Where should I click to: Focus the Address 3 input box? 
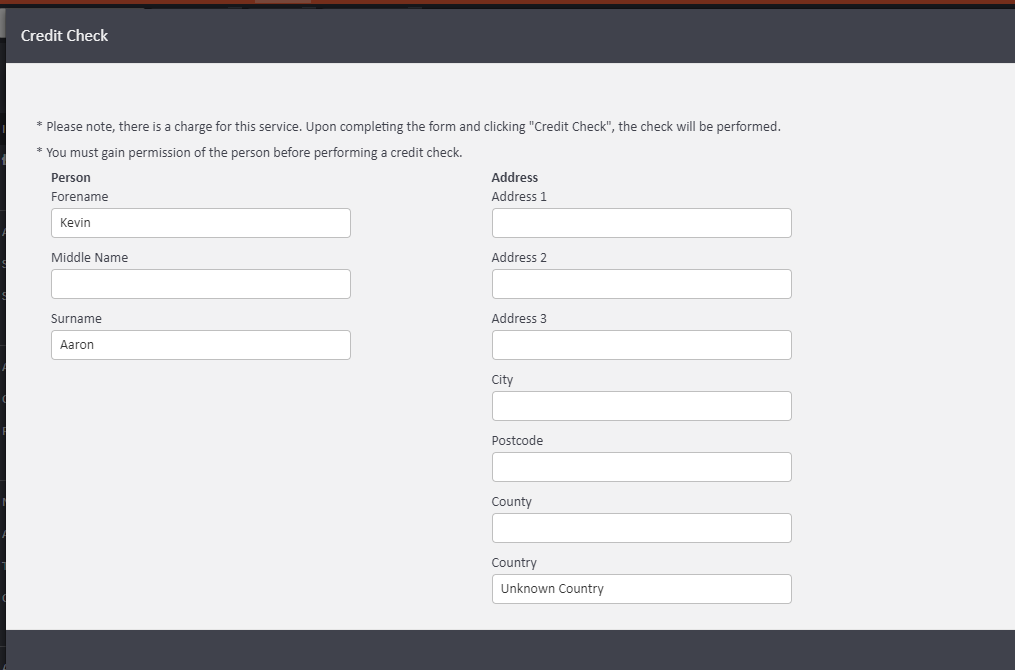(x=641, y=345)
